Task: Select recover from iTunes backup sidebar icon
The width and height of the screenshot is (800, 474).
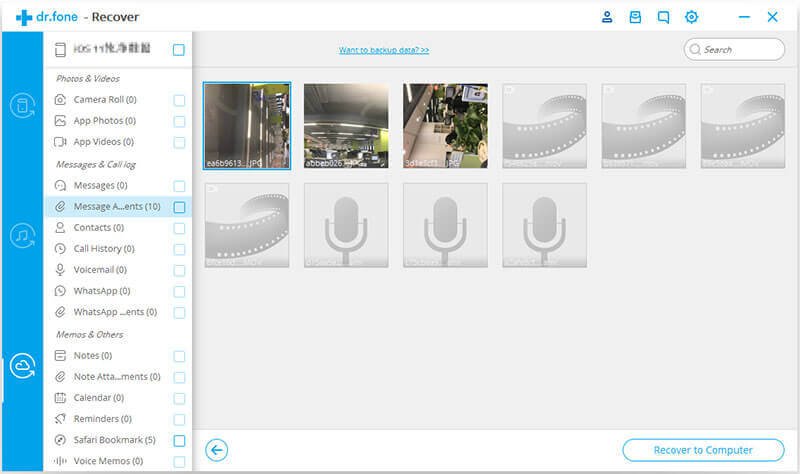Action: 22,236
